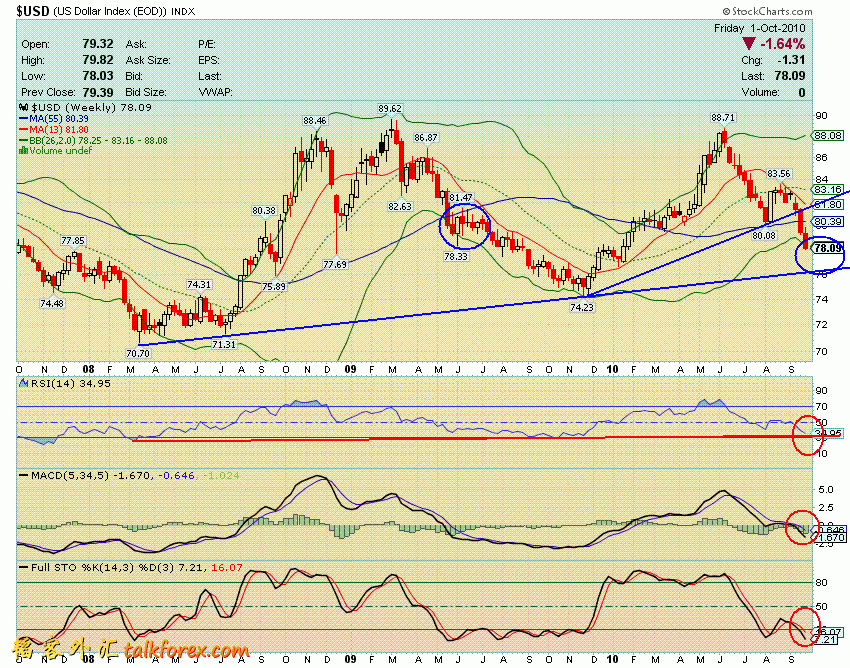Click the 88.46 peak price label
The image size is (850, 668).
tap(314, 120)
